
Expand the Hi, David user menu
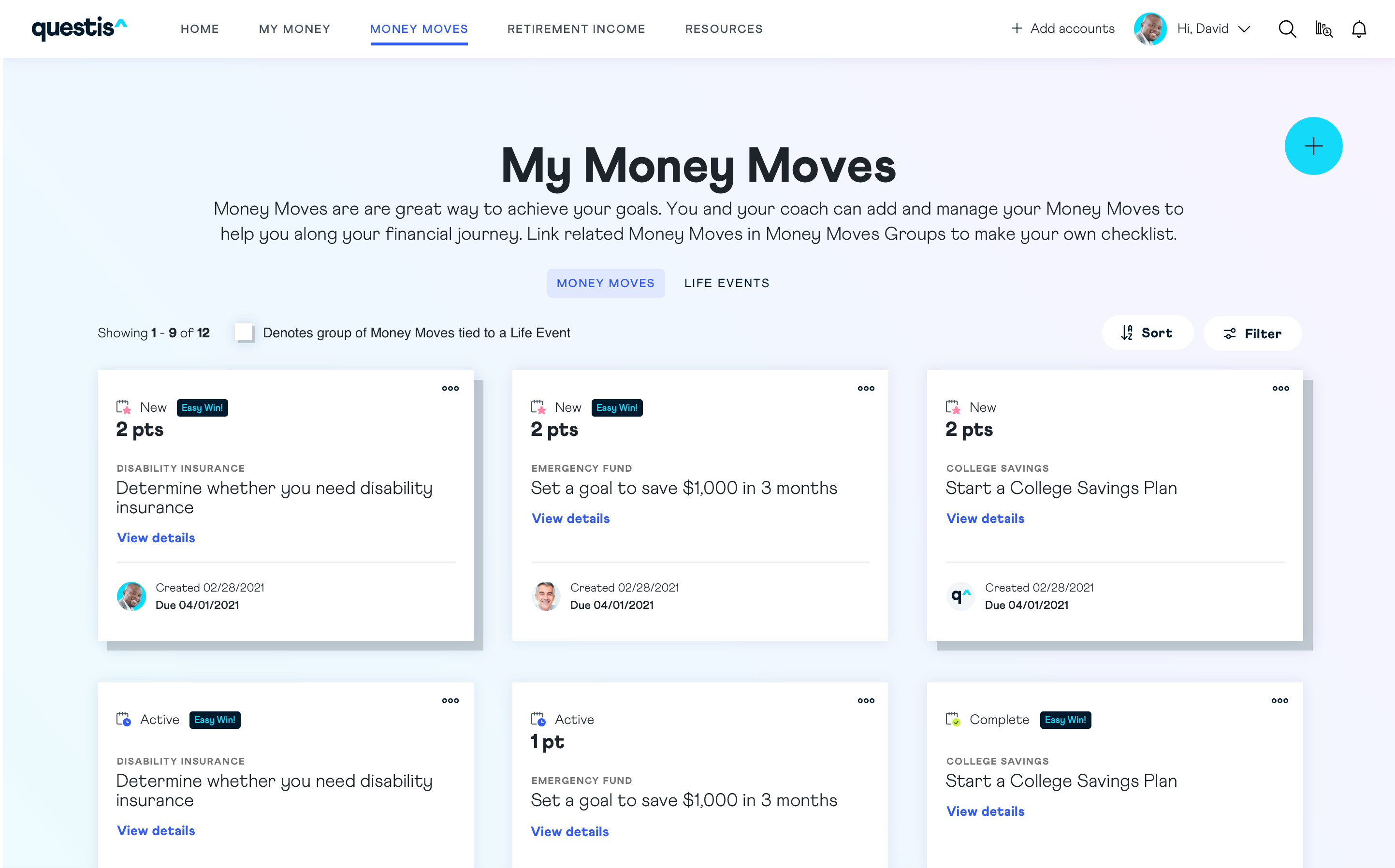pos(1212,29)
